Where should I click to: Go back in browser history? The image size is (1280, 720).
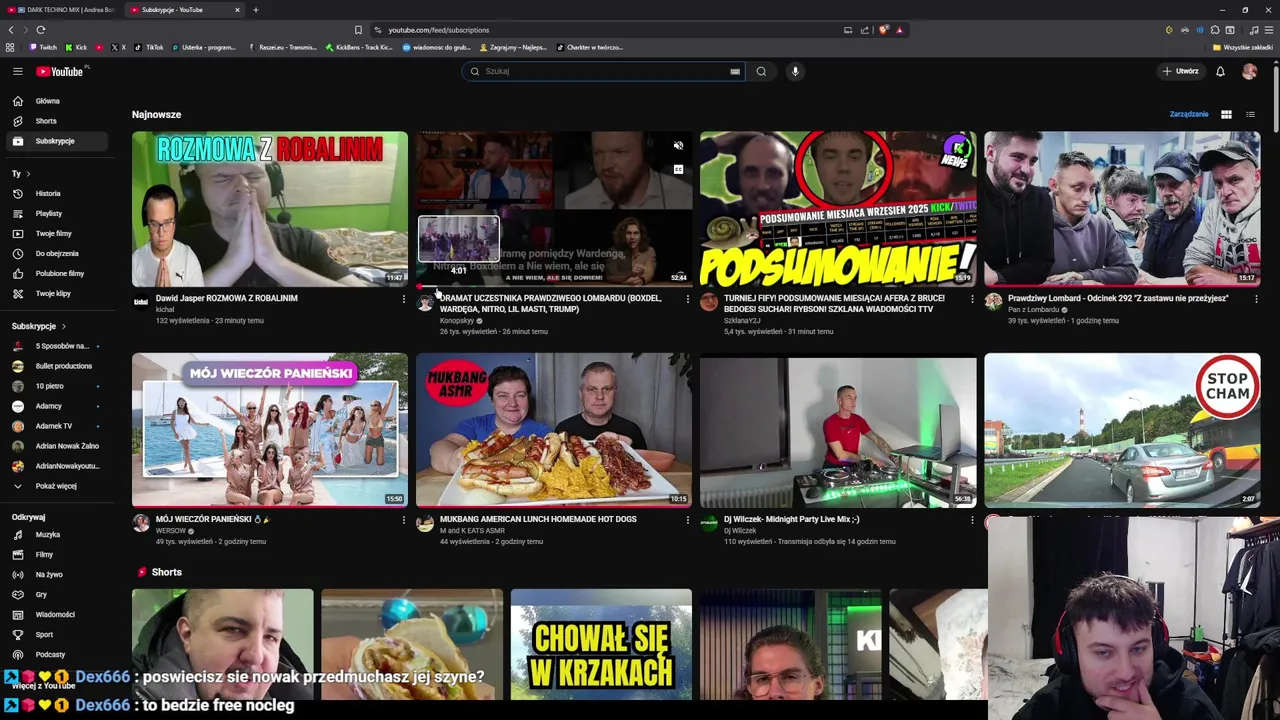point(11,30)
